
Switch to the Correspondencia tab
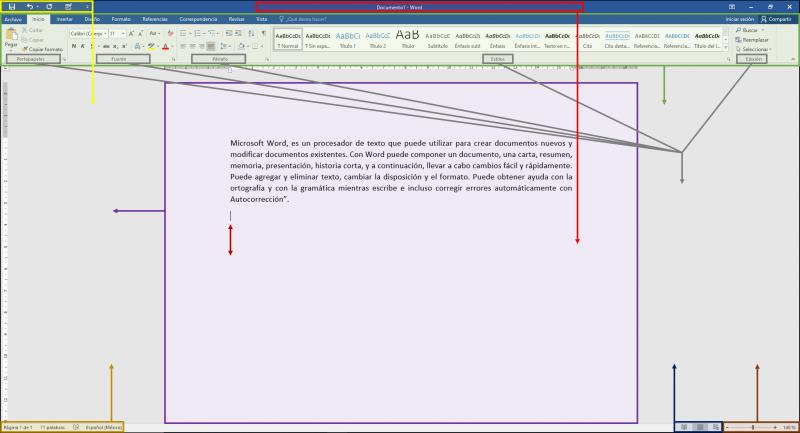click(x=198, y=19)
